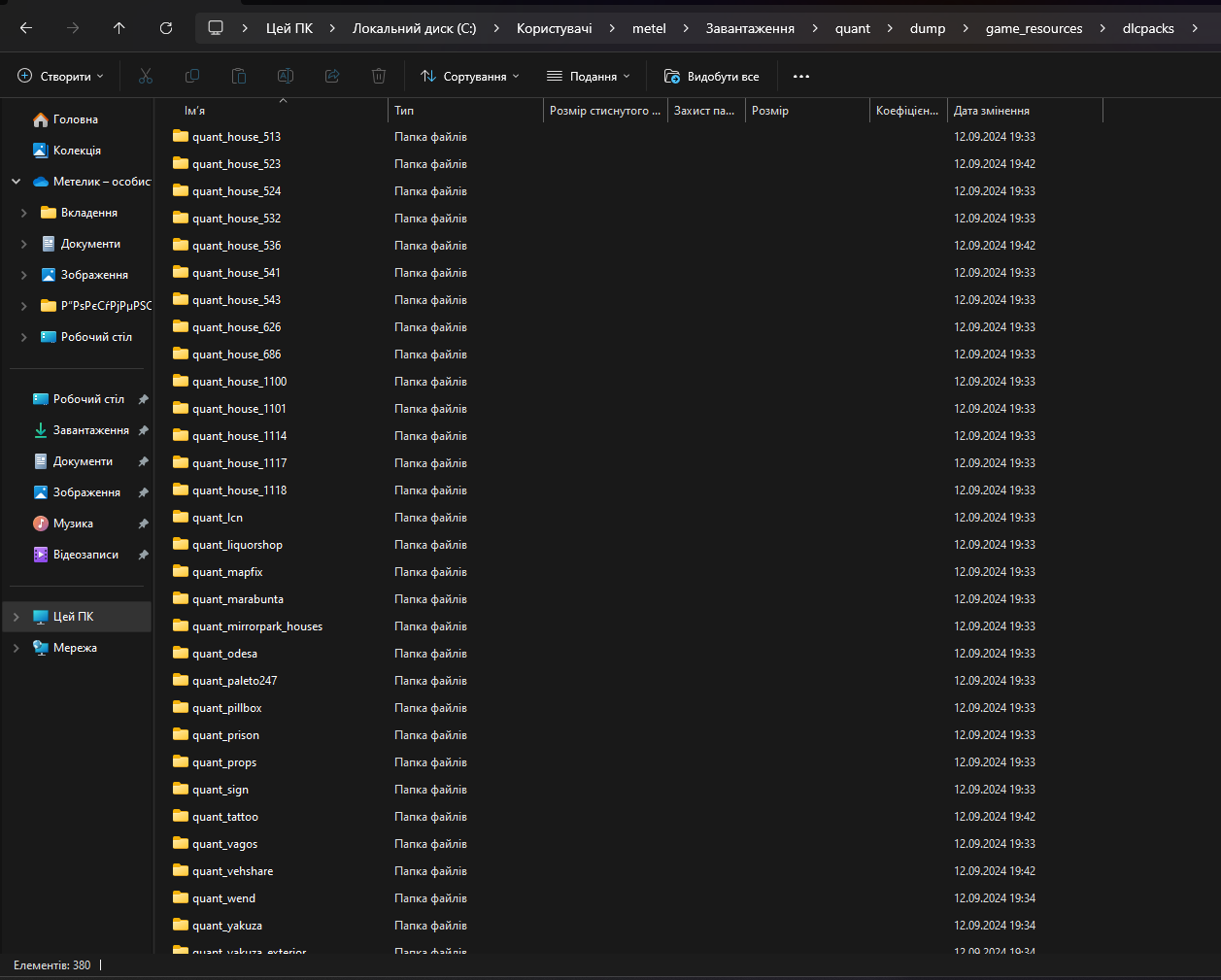
Task: Sort by Коефіцієнт column header
Action: pyautogui.click(x=908, y=111)
